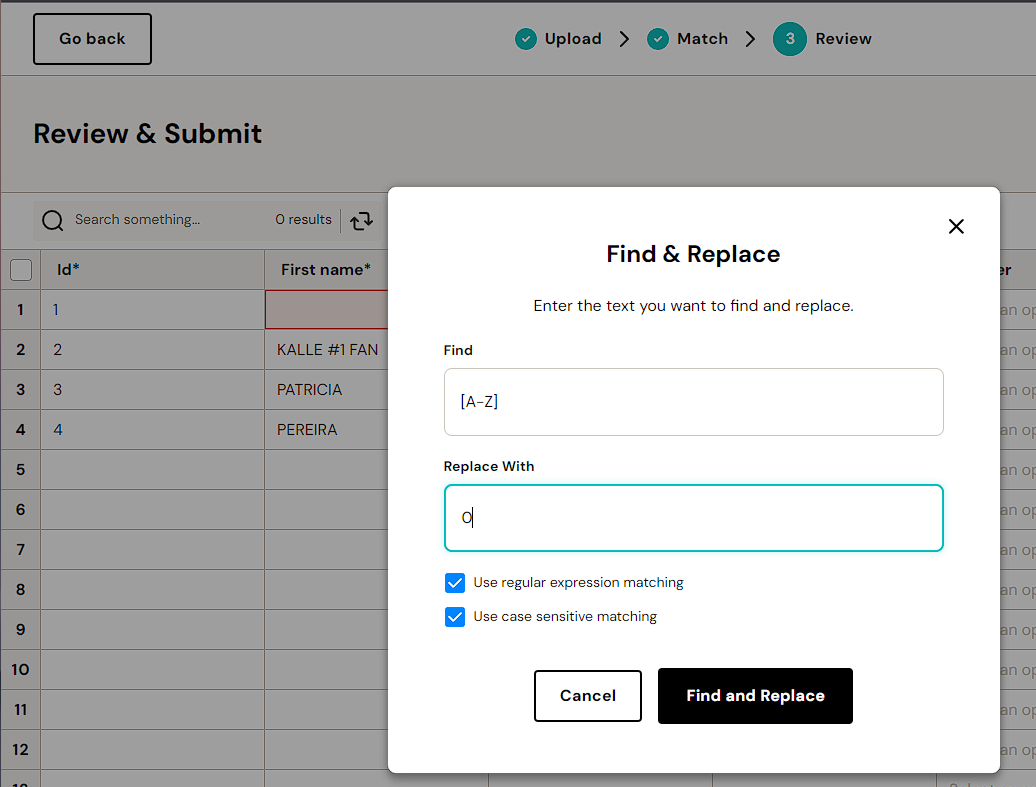Viewport: 1036px width, 787px height.
Task: Close the Find & Replace dialog
Action: [956, 227]
